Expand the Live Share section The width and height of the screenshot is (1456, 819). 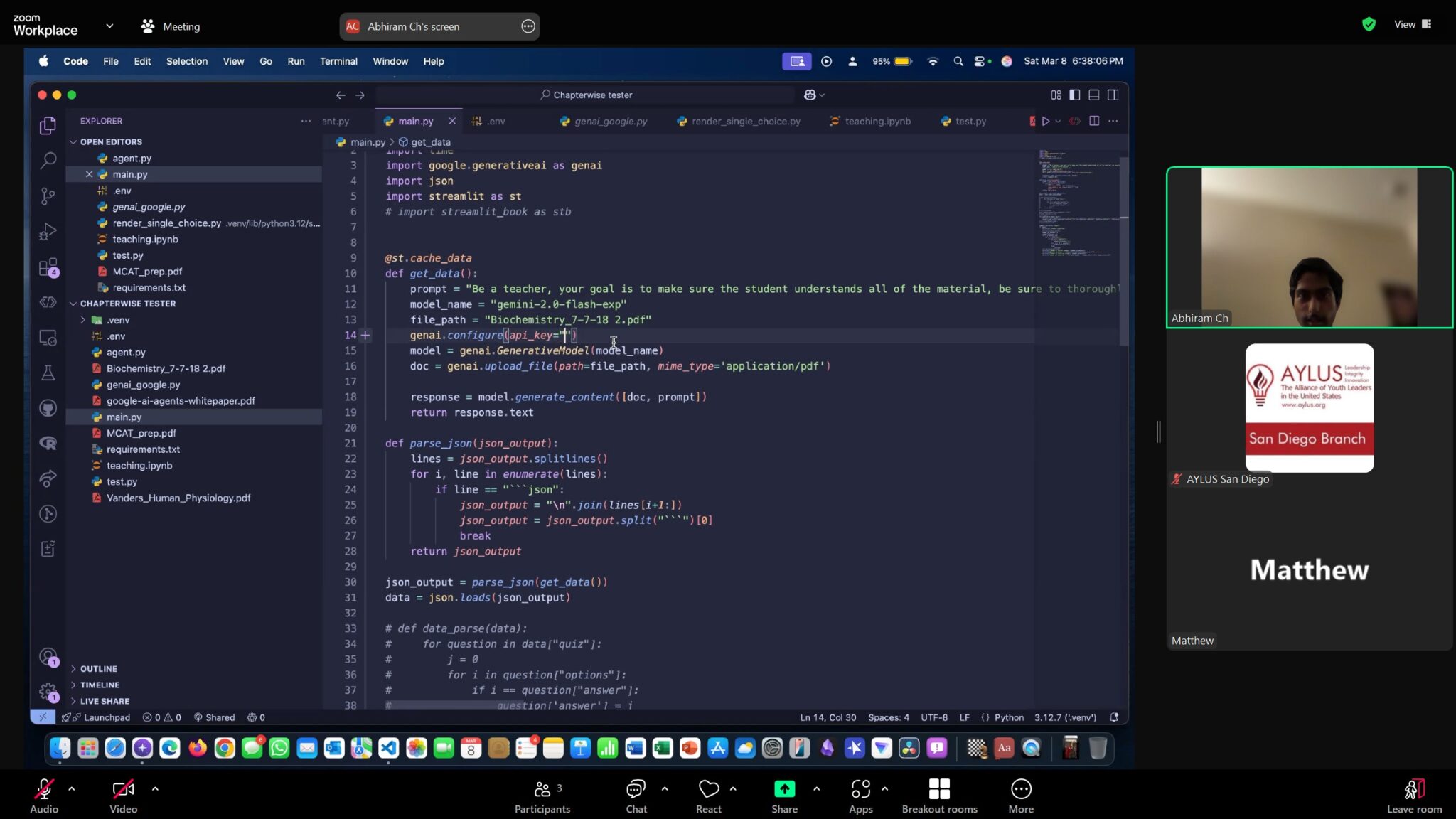(x=105, y=701)
